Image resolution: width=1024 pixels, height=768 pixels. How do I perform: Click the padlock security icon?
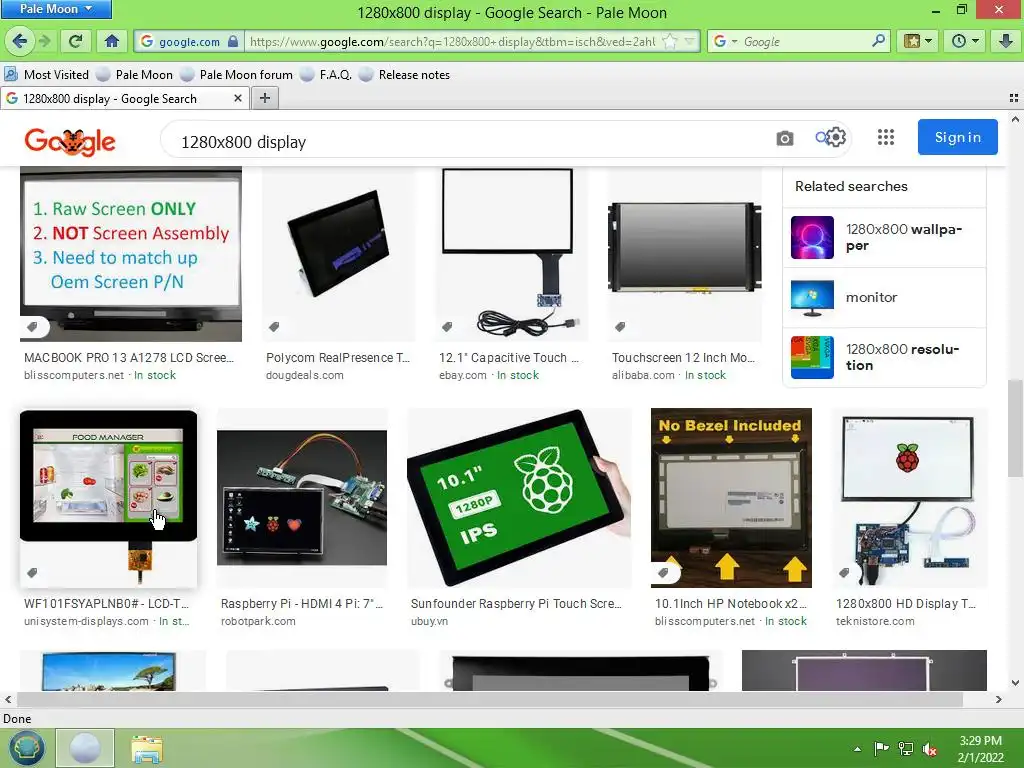[x=233, y=41]
